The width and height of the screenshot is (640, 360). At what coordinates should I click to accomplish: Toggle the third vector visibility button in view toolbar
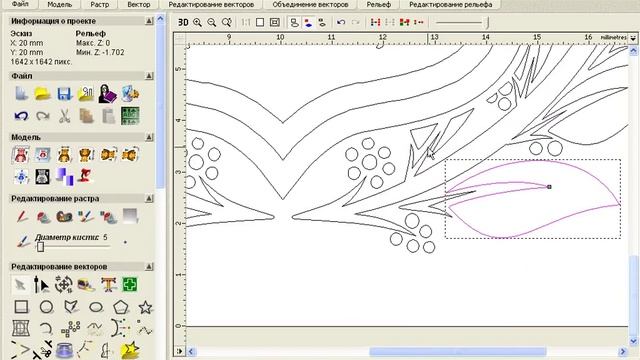[x=322, y=22]
